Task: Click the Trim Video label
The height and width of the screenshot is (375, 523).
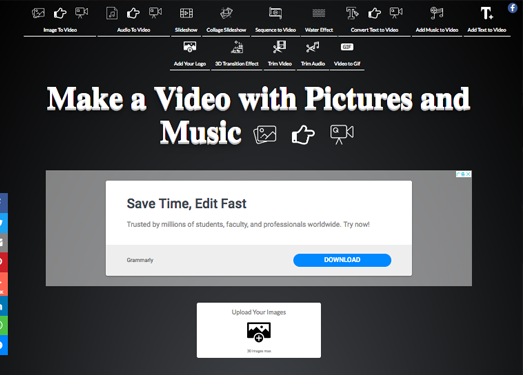Action: pos(280,63)
